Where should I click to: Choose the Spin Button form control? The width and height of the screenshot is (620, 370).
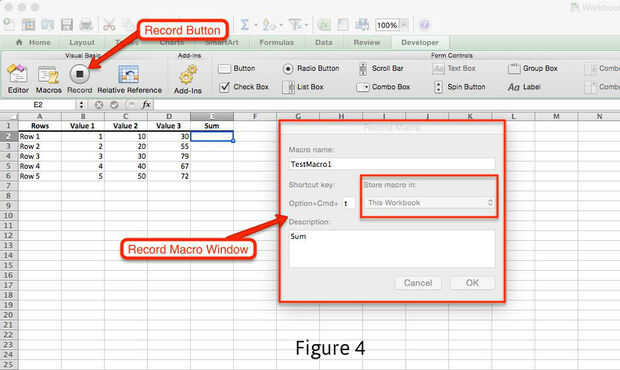click(459, 87)
